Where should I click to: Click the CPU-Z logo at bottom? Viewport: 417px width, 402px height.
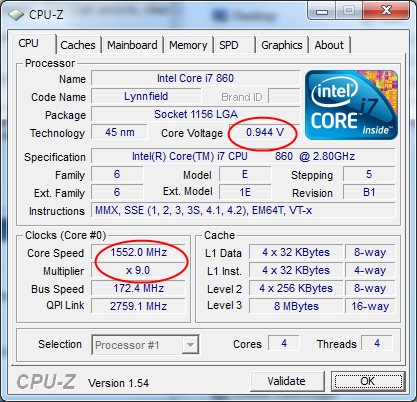(x=46, y=381)
